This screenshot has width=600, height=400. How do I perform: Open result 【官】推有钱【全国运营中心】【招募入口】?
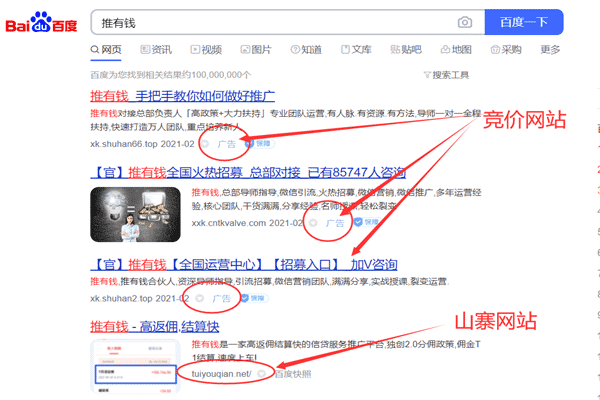tap(244, 264)
